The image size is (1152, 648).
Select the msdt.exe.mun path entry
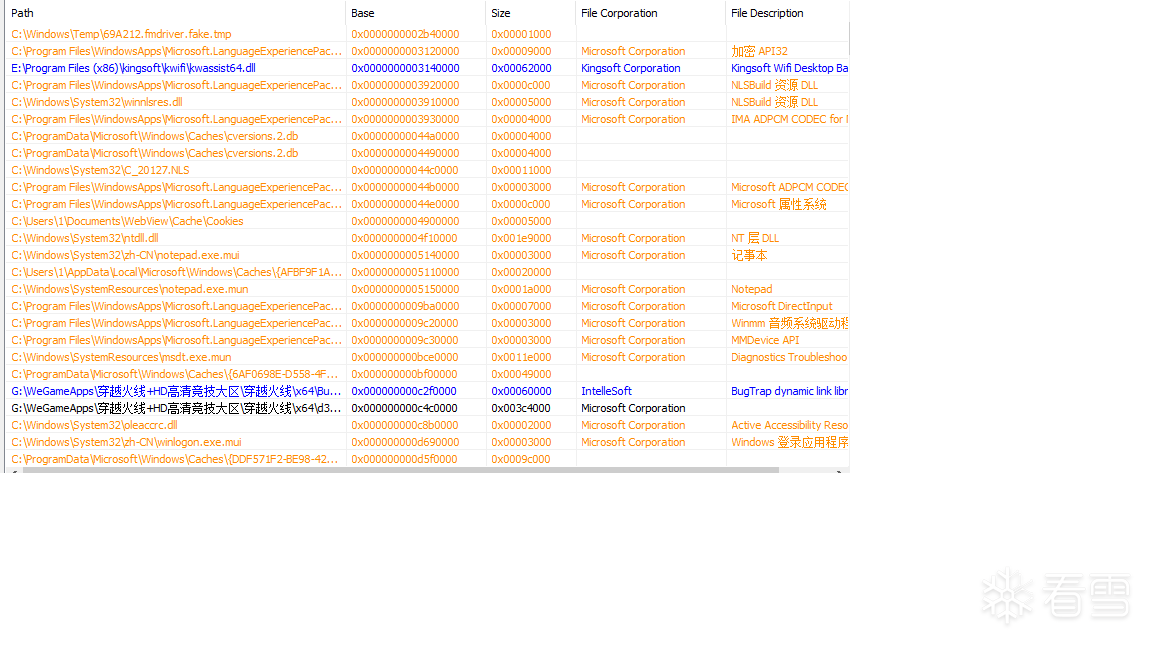(x=121, y=357)
